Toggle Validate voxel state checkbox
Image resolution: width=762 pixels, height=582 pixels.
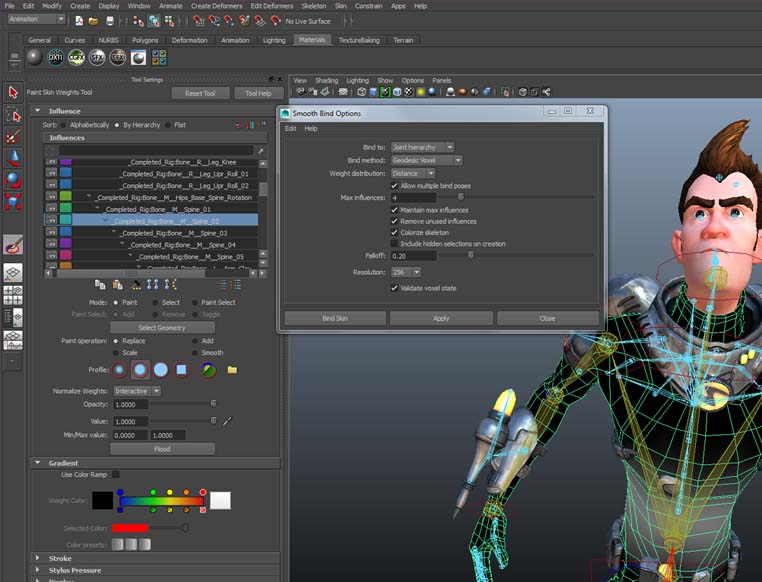point(395,288)
